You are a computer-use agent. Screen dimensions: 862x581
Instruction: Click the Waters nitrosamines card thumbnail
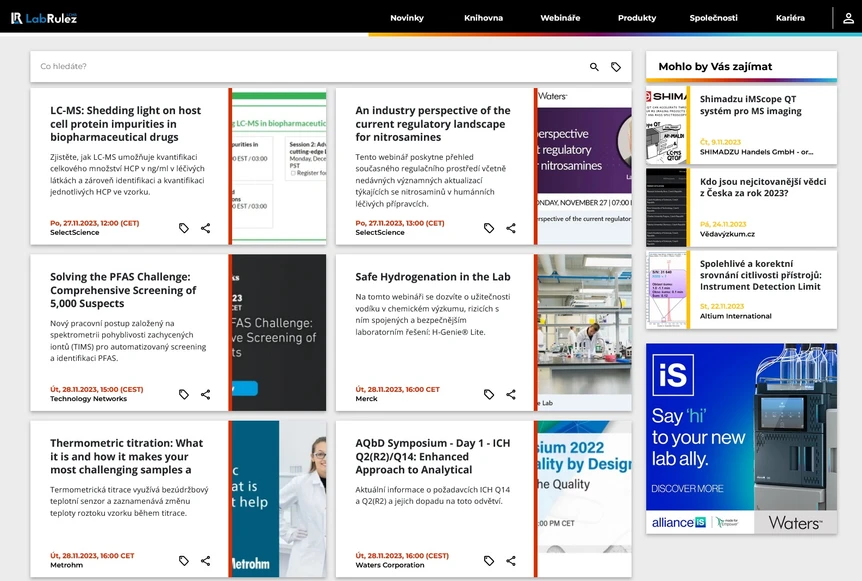tap(584, 166)
